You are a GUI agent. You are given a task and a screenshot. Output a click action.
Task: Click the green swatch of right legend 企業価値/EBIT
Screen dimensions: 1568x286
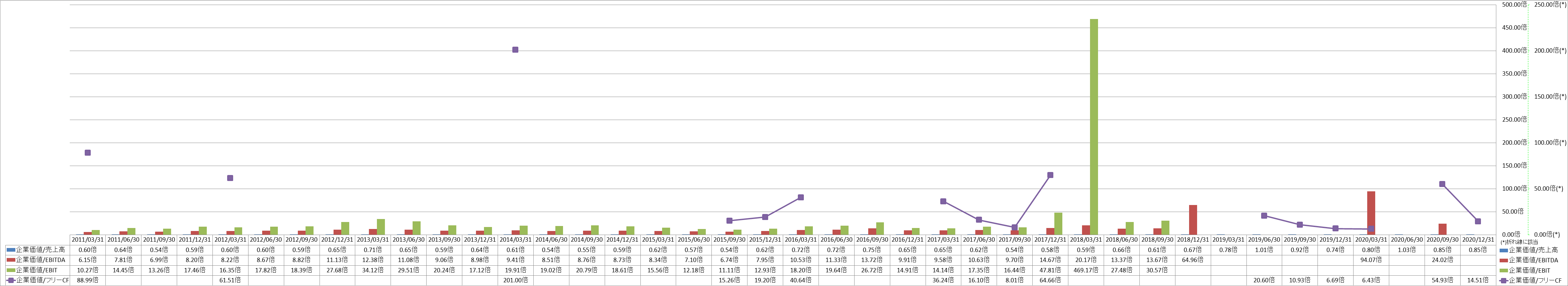pyautogui.click(x=1503, y=270)
